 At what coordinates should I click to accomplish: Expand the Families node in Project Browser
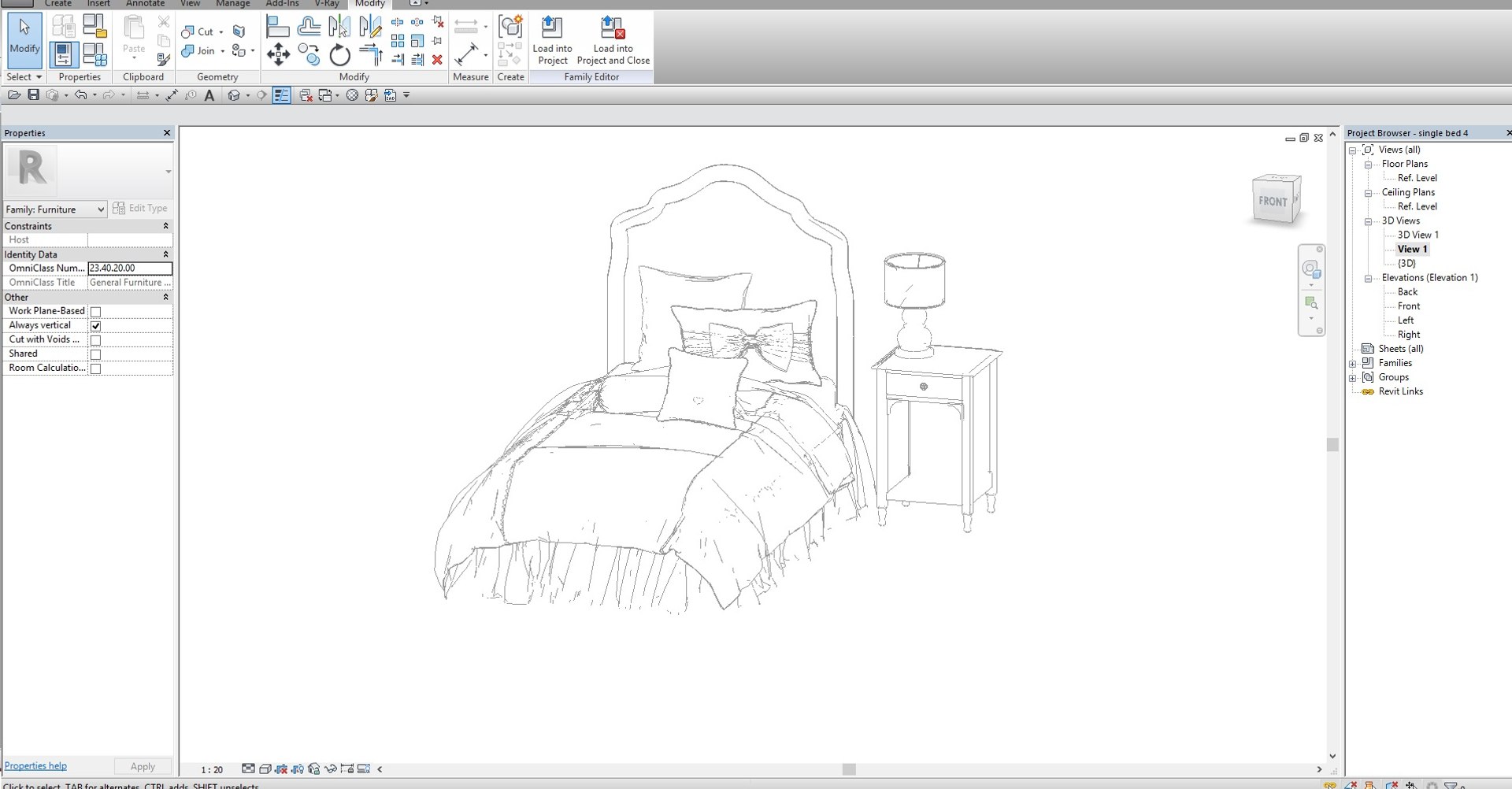[x=1353, y=364]
